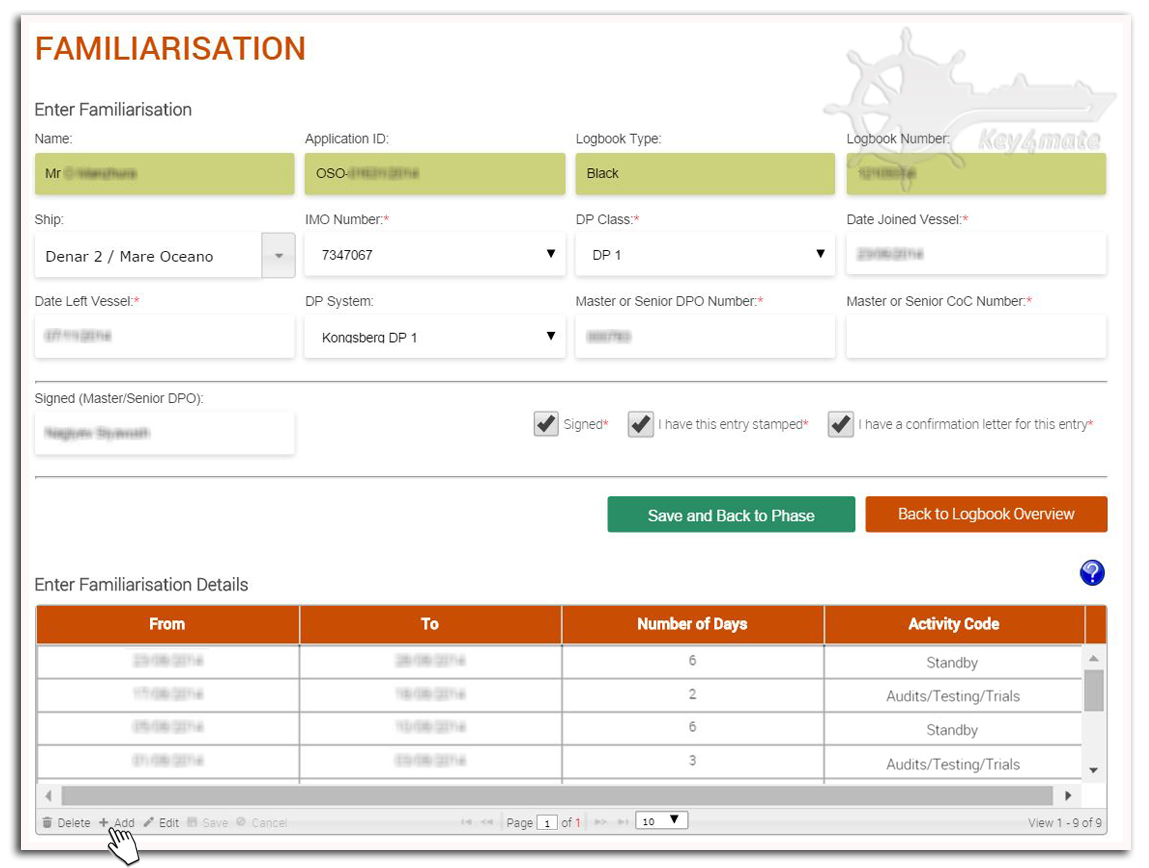Delete the selected familiarisation row
This screenshot has width=1149, height=868.
66,823
